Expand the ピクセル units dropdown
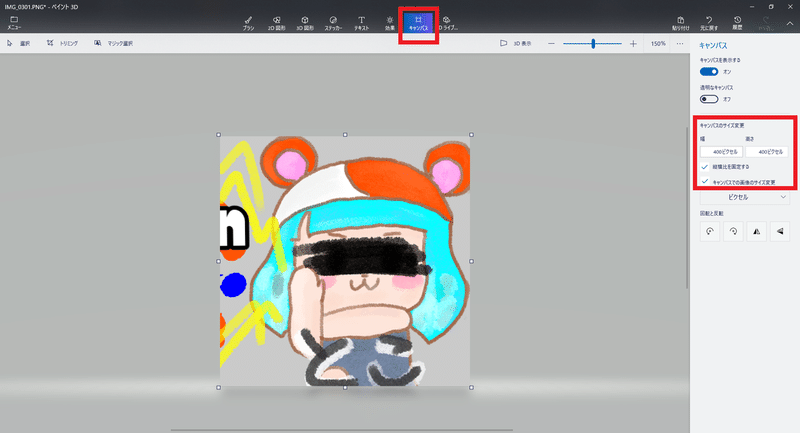The image size is (800, 433). (744, 197)
